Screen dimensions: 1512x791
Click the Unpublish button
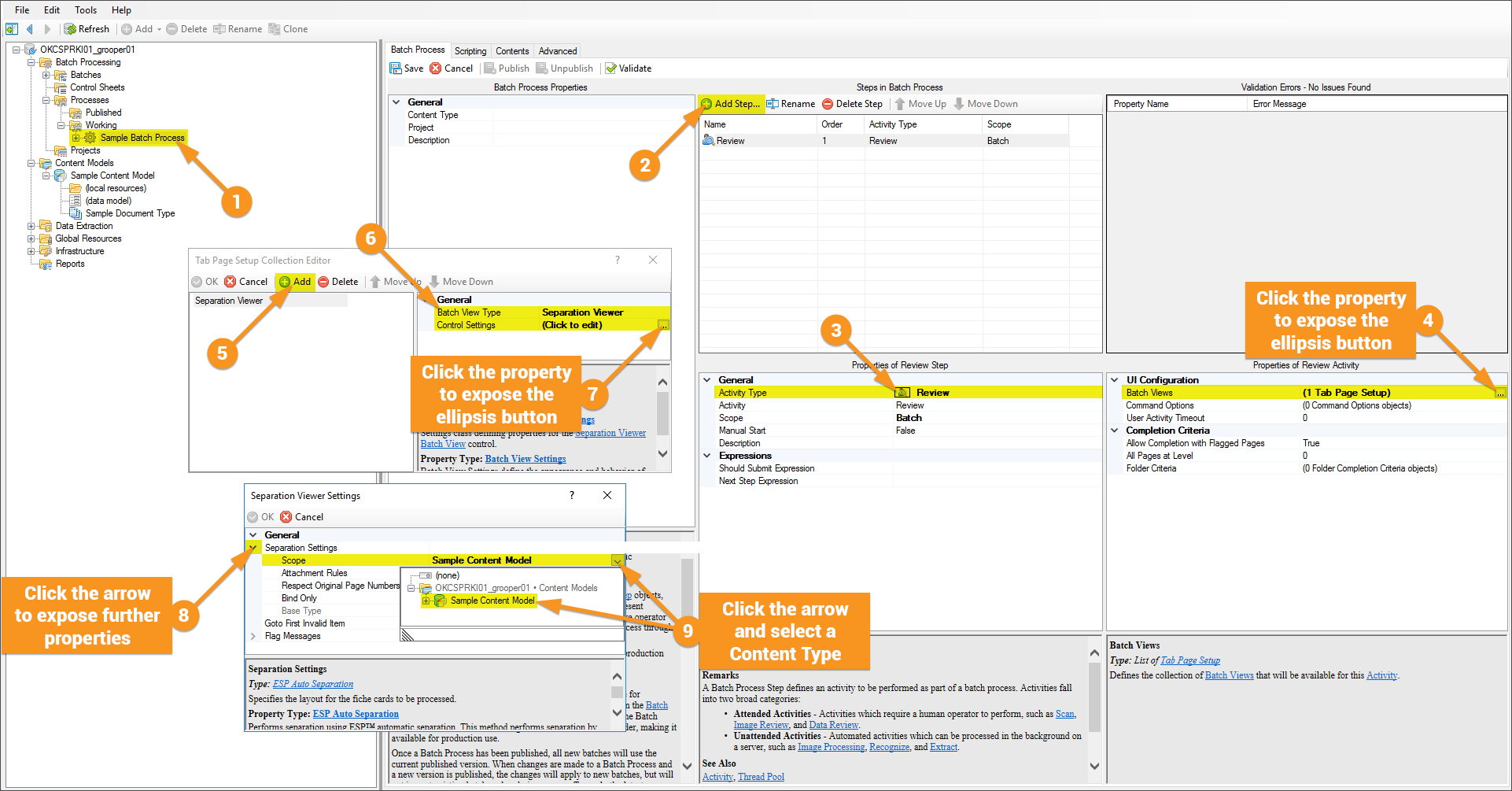pos(565,68)
